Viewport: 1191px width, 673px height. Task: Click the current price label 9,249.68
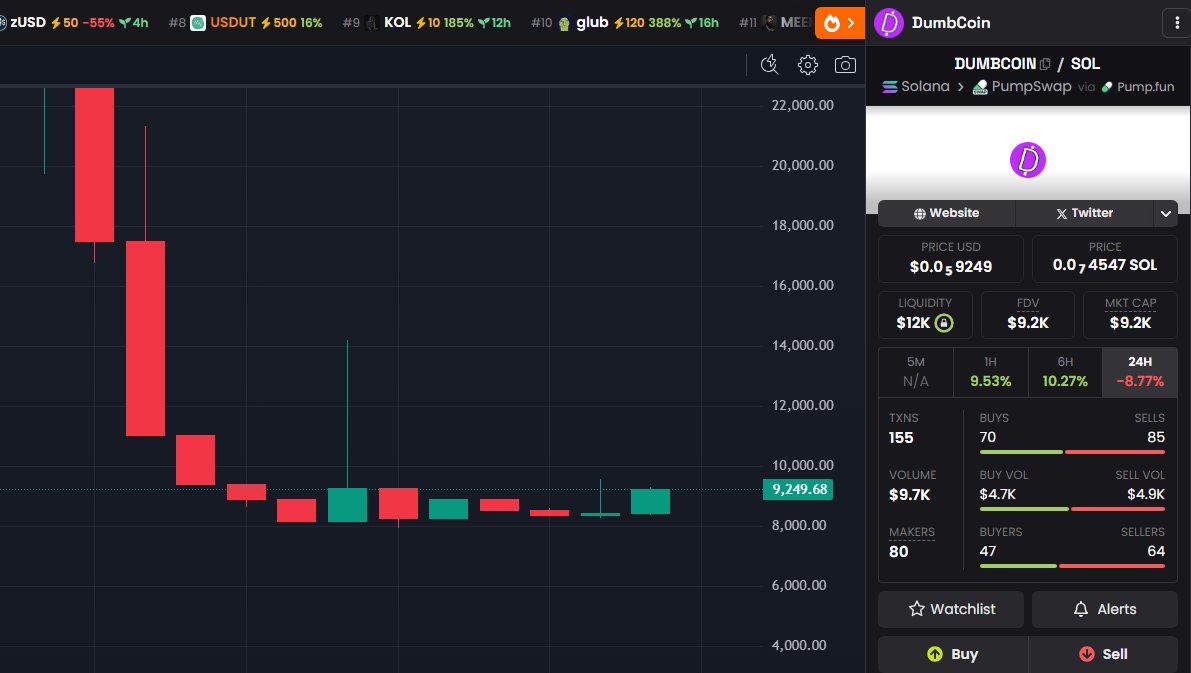(x=798, y=489)
